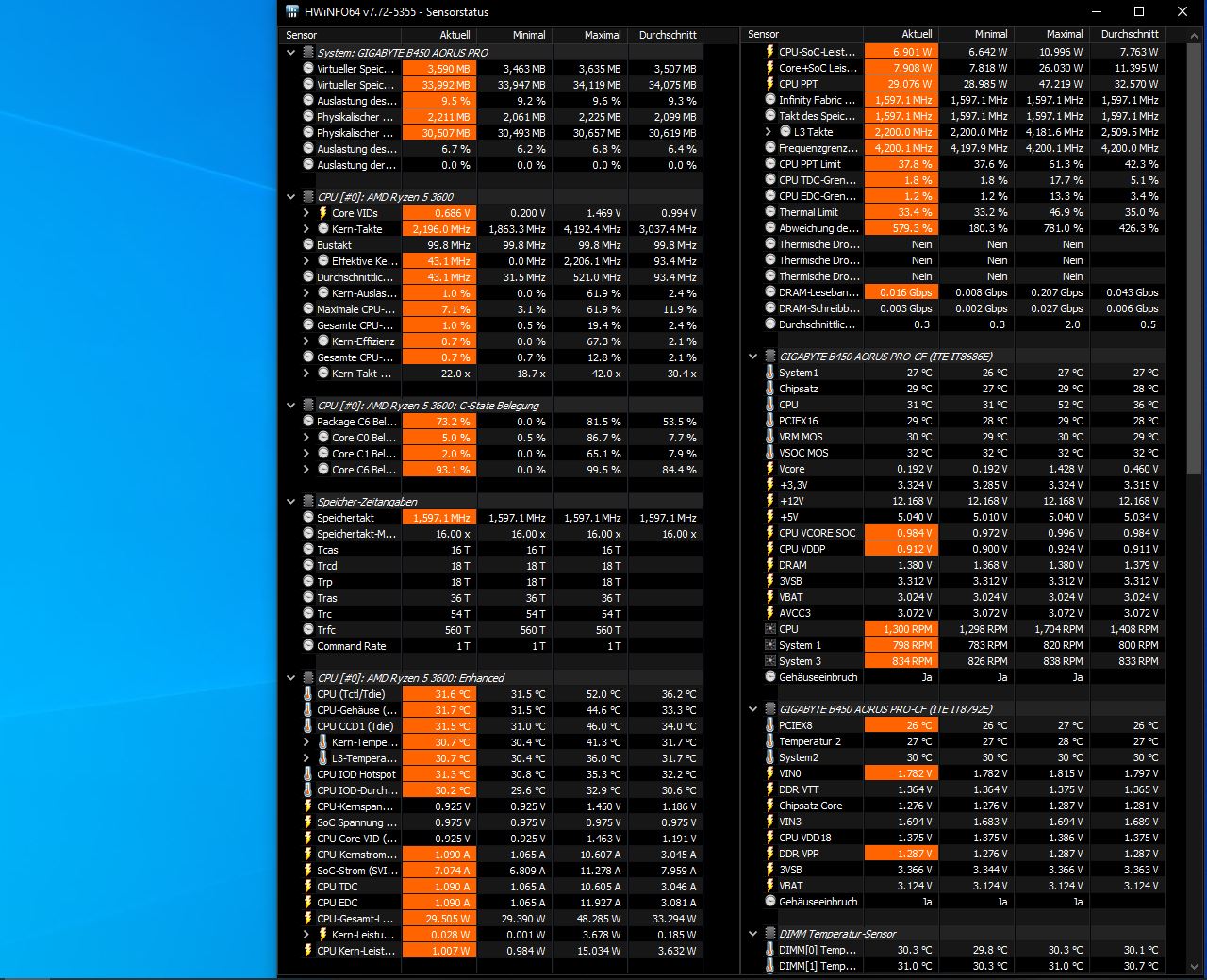Click the System 3 fan icon
This screenshot has width=1207, height=980.
(770, 661)
